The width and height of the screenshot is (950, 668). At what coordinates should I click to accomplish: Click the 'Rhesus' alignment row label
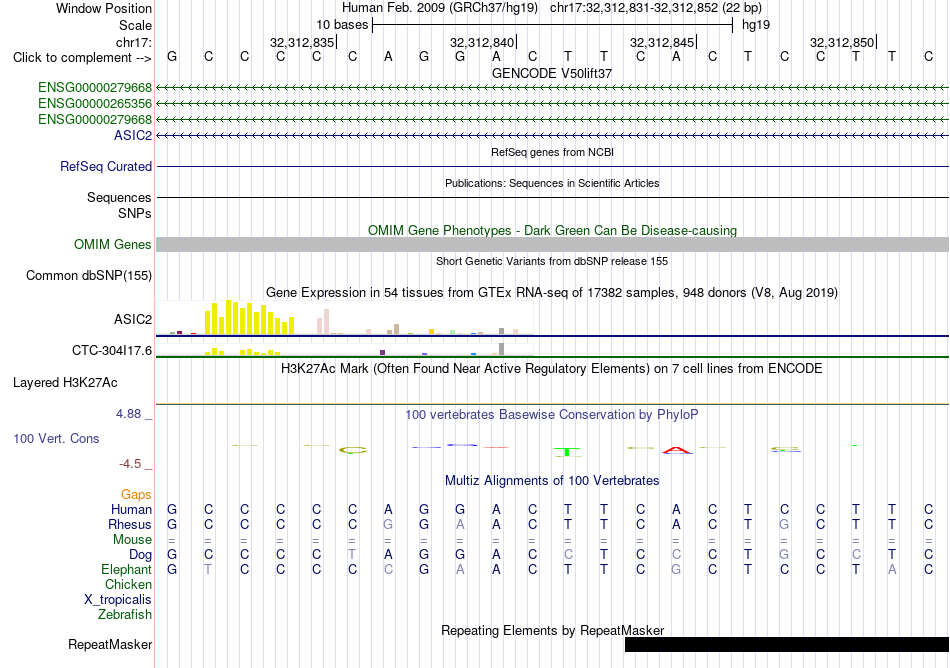point(130,524)
